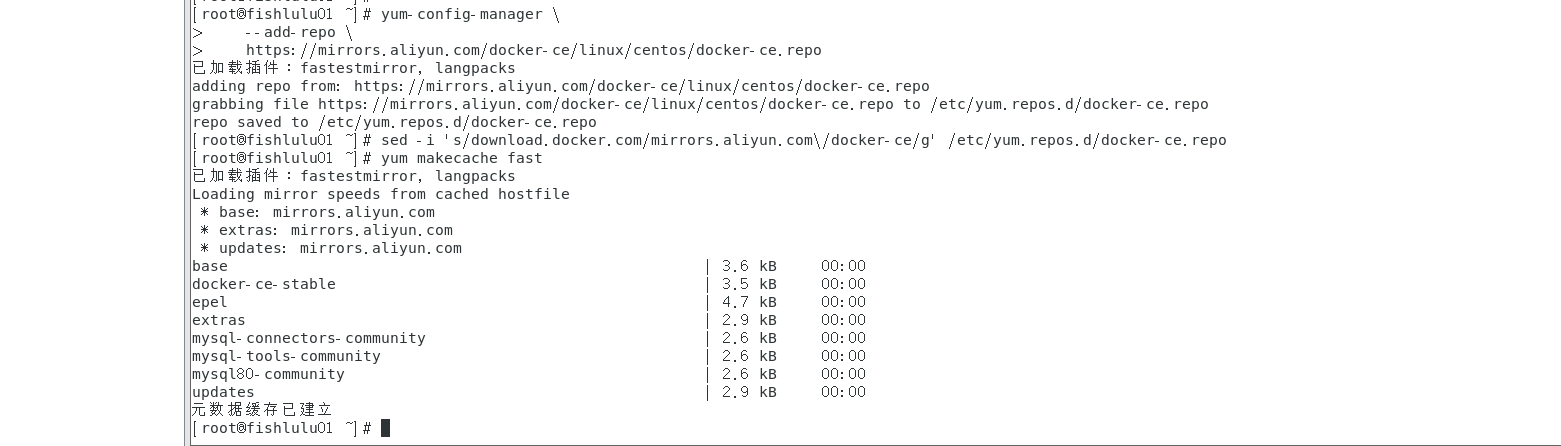Click the '元数据缓存已建立' status message
This screenshot has height=446, width=1561.
pos(262,410)
